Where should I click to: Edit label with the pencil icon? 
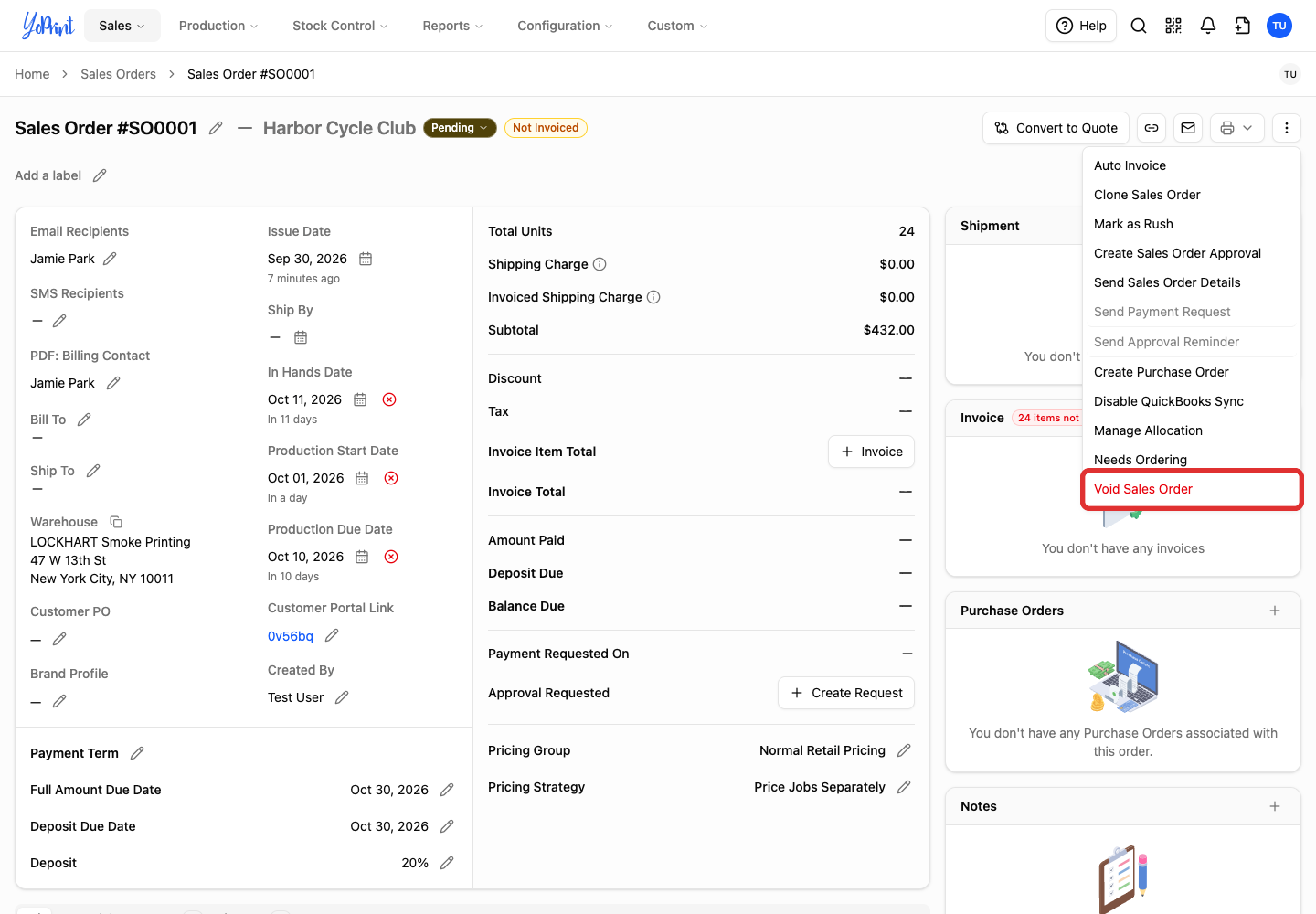[x=100, y=175]
